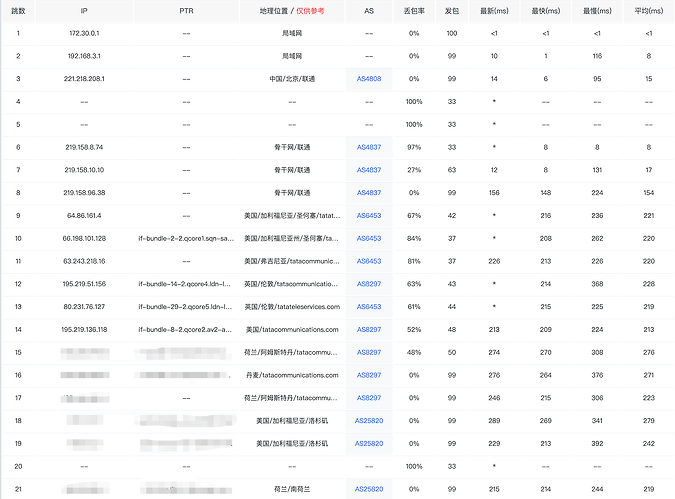Click slowest value 392 in hop 19
675x499 pixels.
pos(597,444)
